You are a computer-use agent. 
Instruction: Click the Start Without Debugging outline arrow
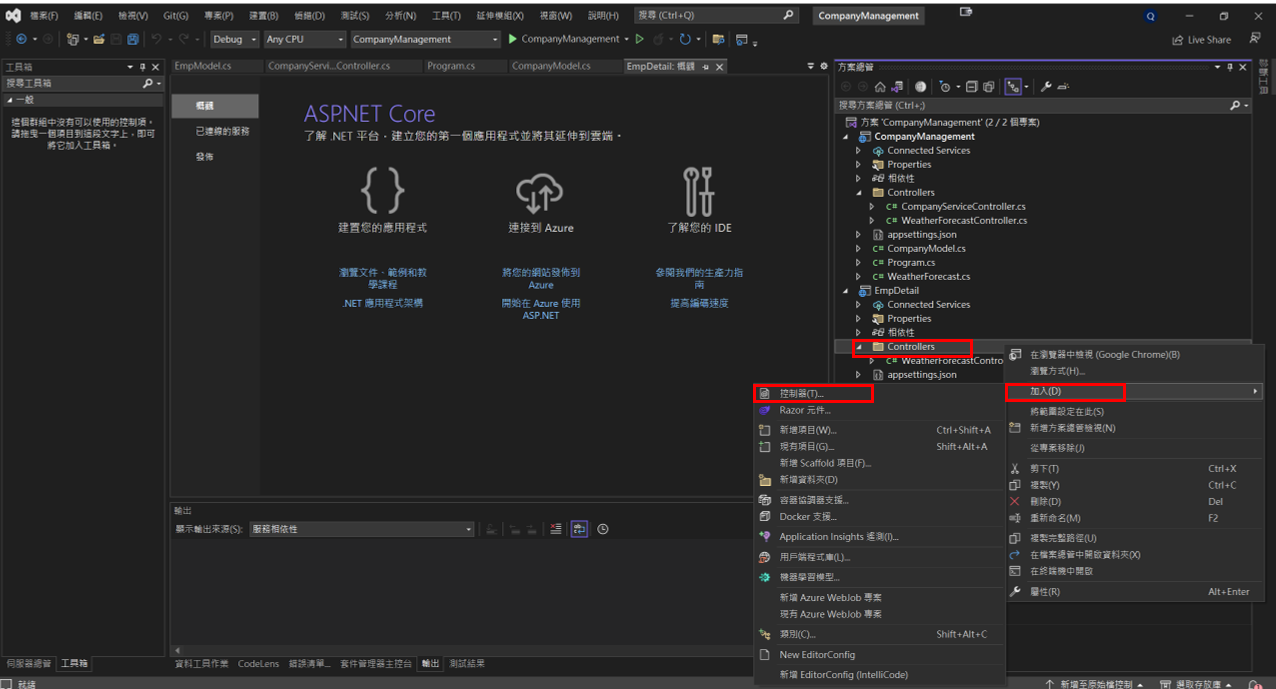point(639,39)
